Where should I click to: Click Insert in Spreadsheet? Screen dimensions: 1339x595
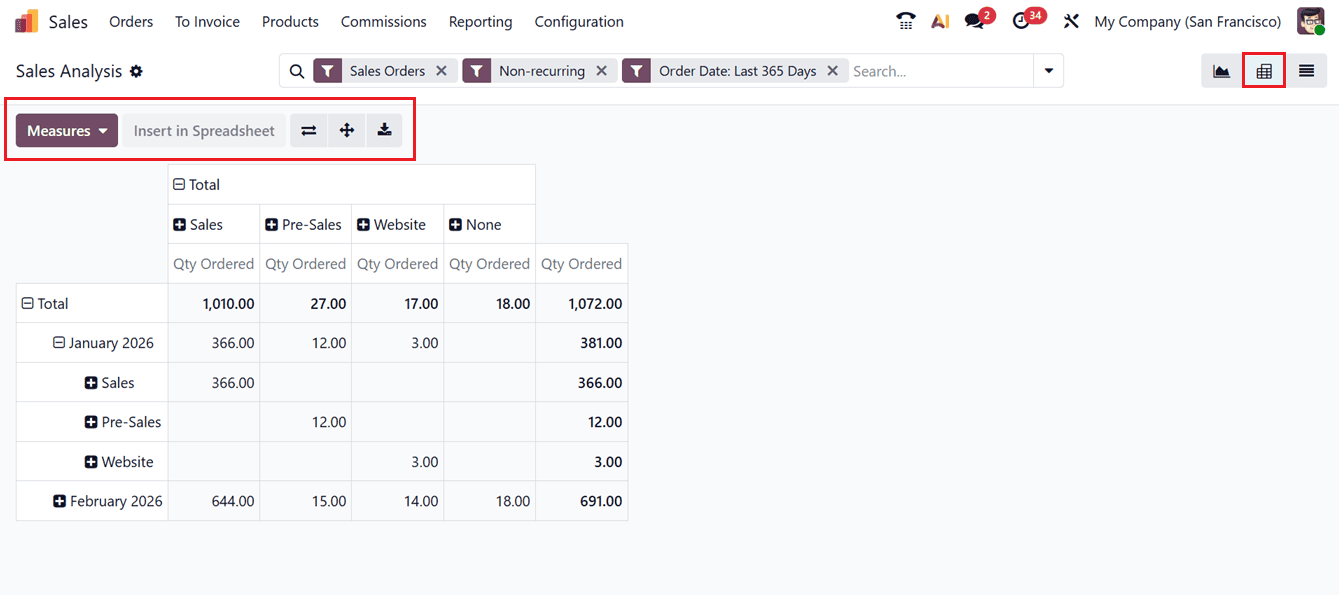[x=203, y=130]
